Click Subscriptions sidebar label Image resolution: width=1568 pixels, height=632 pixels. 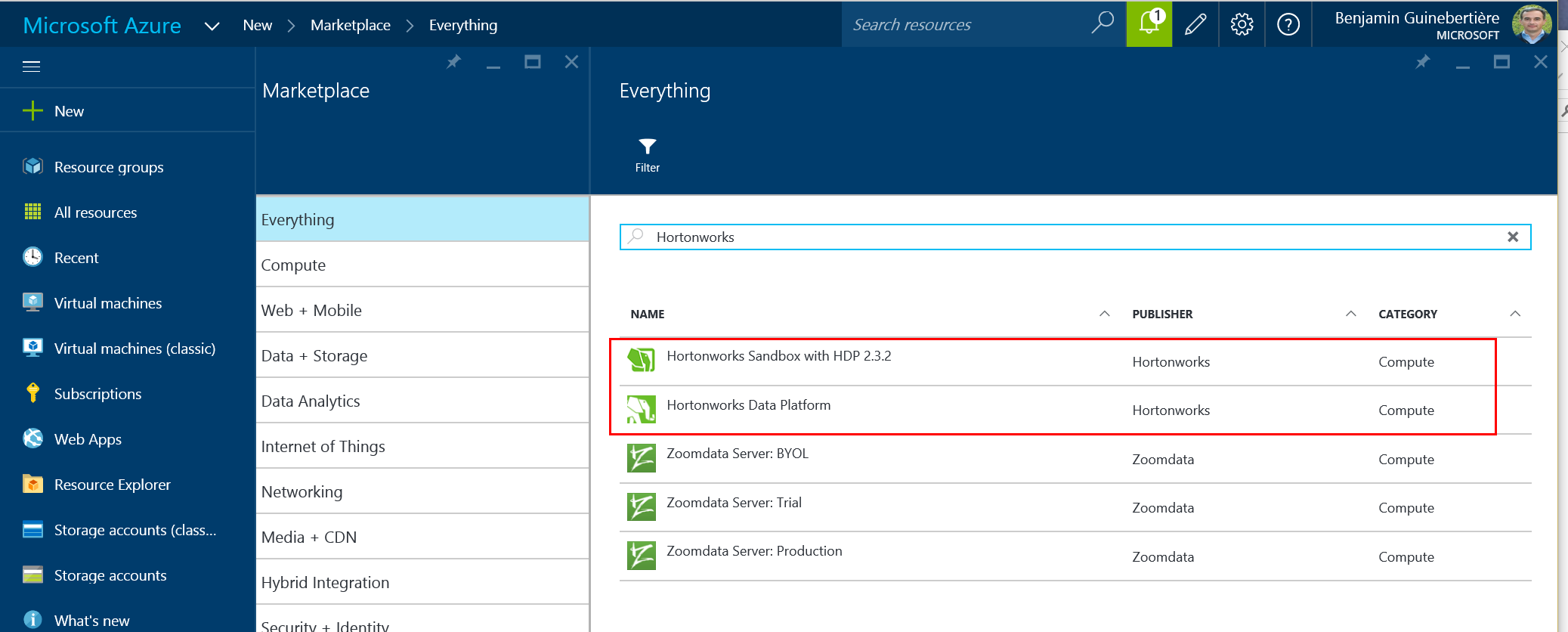click(x=97, y=394)
